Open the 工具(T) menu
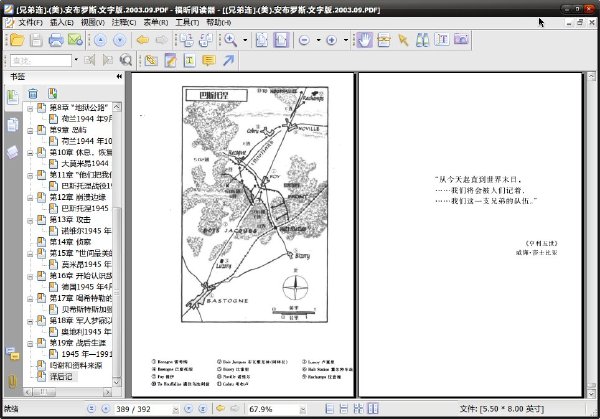Screen dimensions: 600x419 tap(187, 23)
